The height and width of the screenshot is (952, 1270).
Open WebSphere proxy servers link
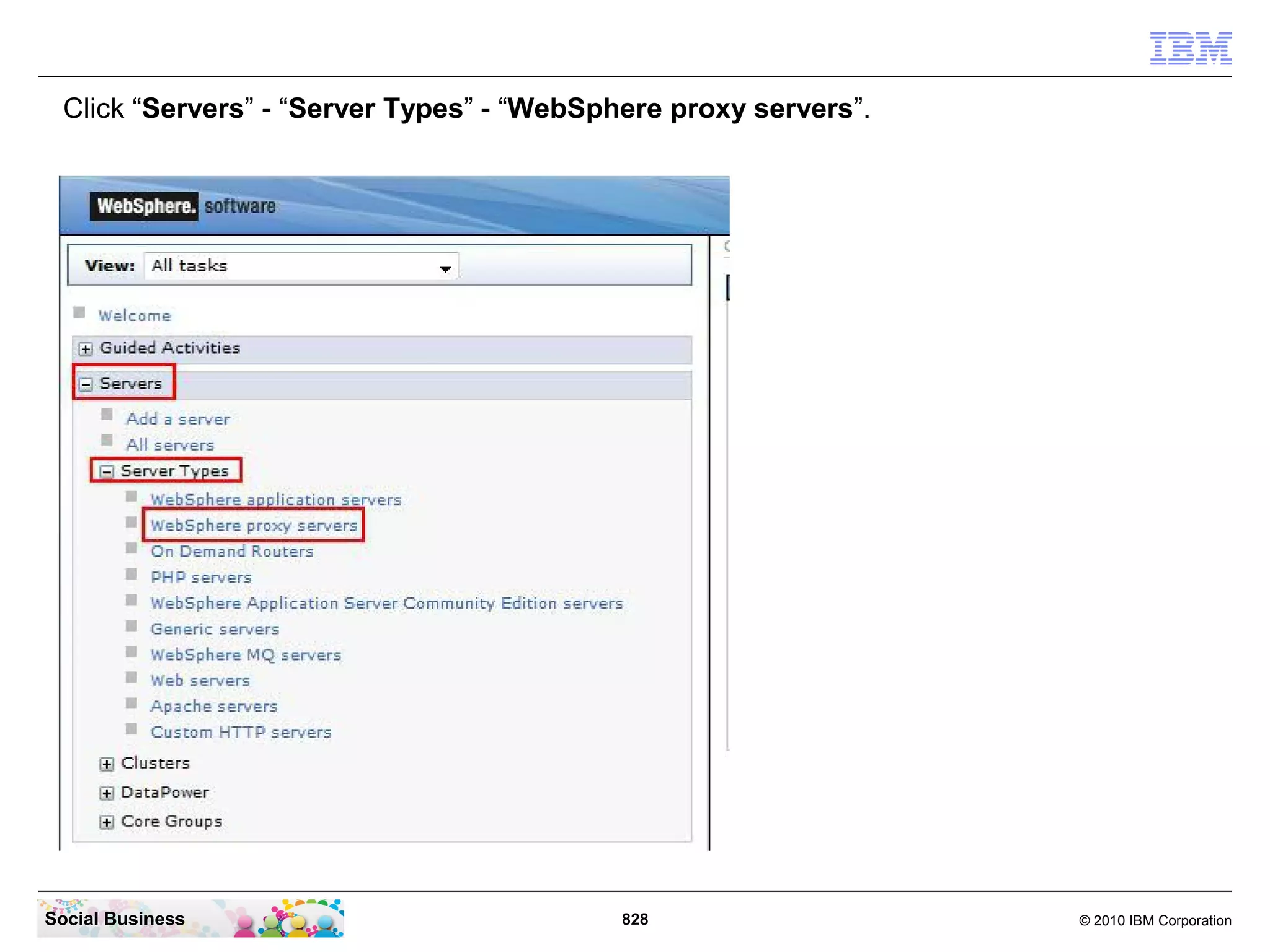[254, 526]
